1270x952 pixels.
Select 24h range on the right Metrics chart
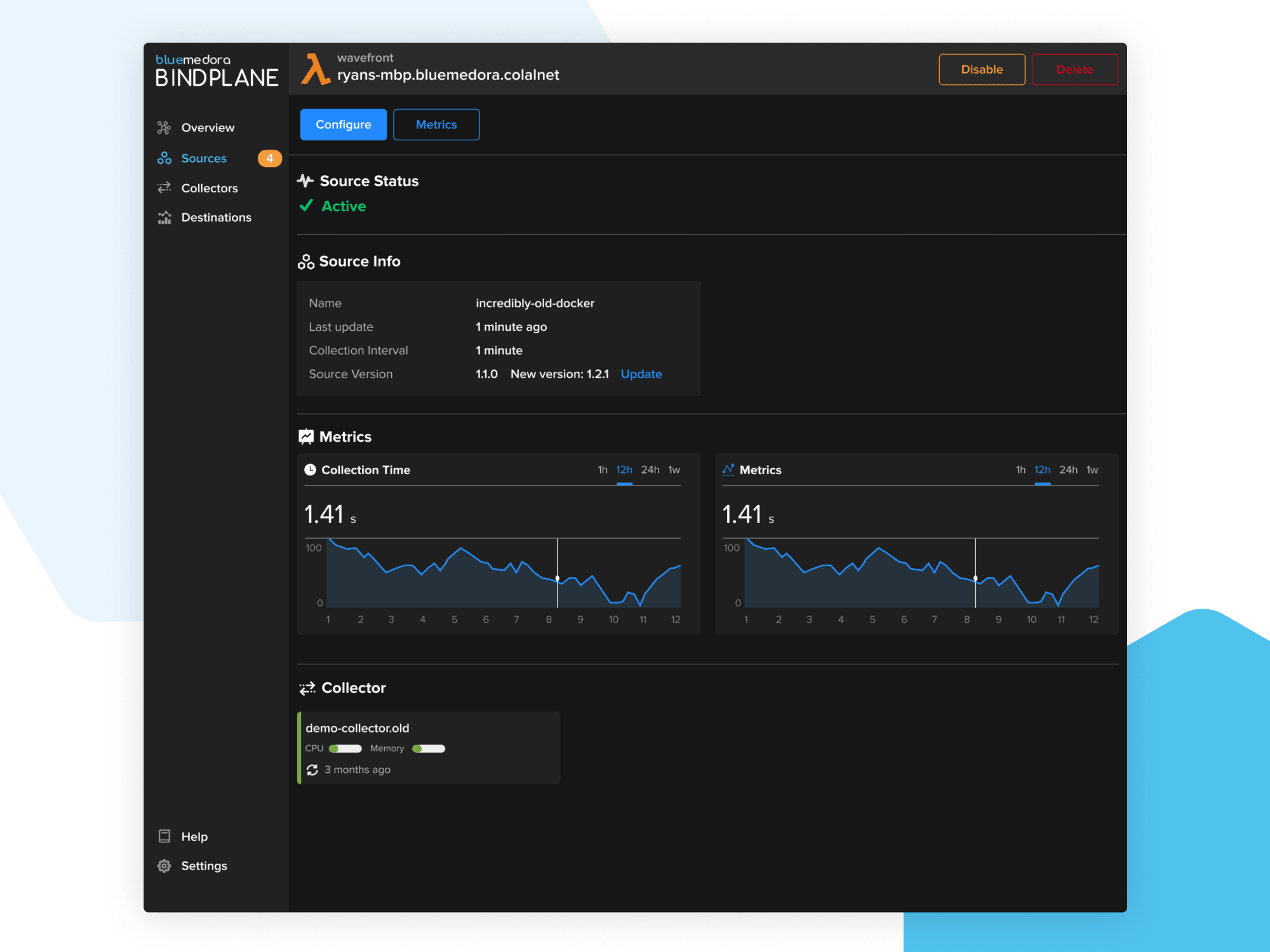(x=1068, y=470)
